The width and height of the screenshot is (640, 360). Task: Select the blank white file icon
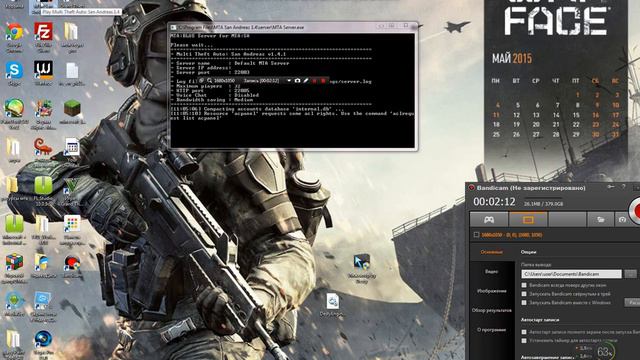pyautogui.click(x=72, y=71)
